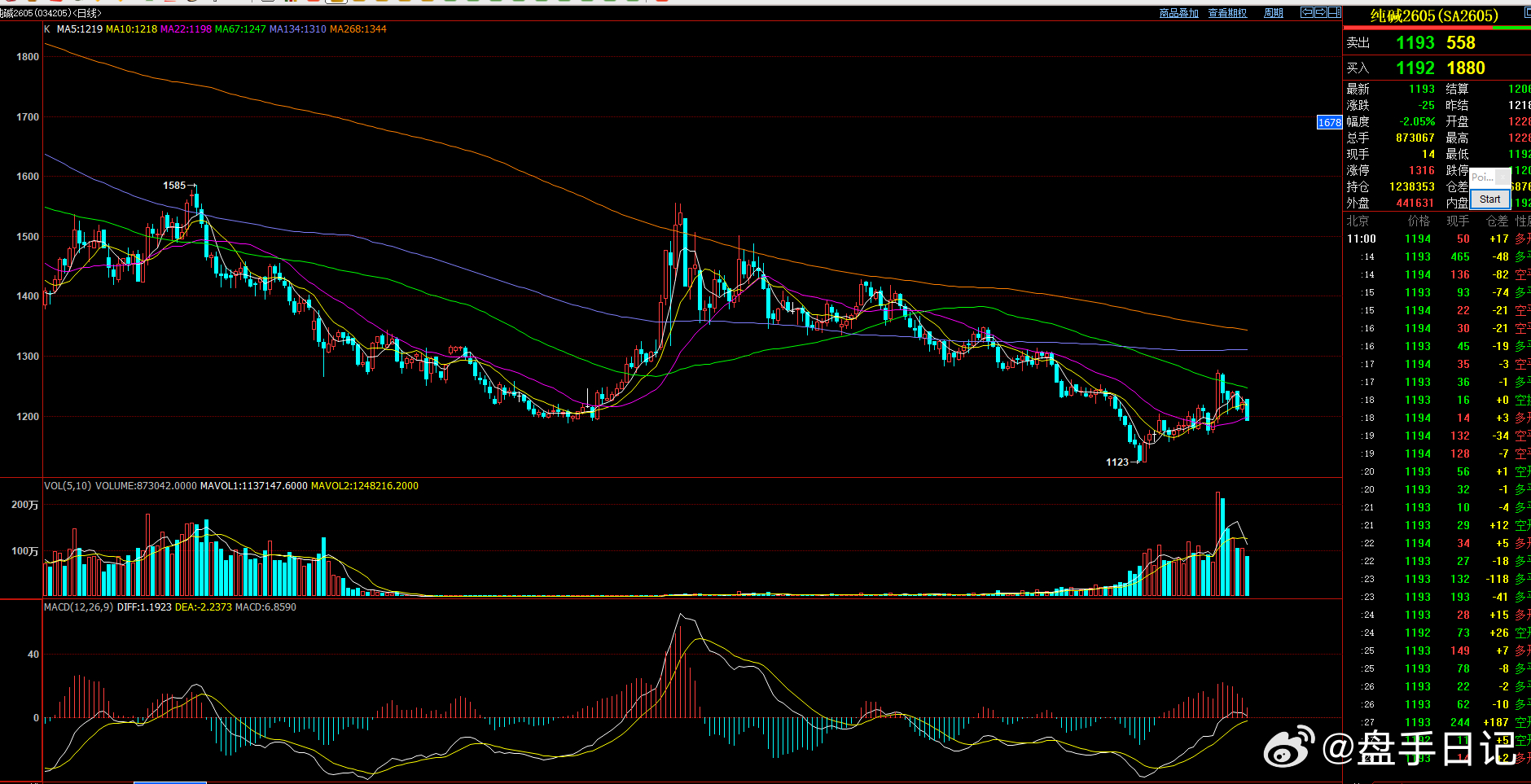Screen dimensions: 1531x784
Task: Click the MAVOL2:1248216.2000 readout
Action: [365, 486]
